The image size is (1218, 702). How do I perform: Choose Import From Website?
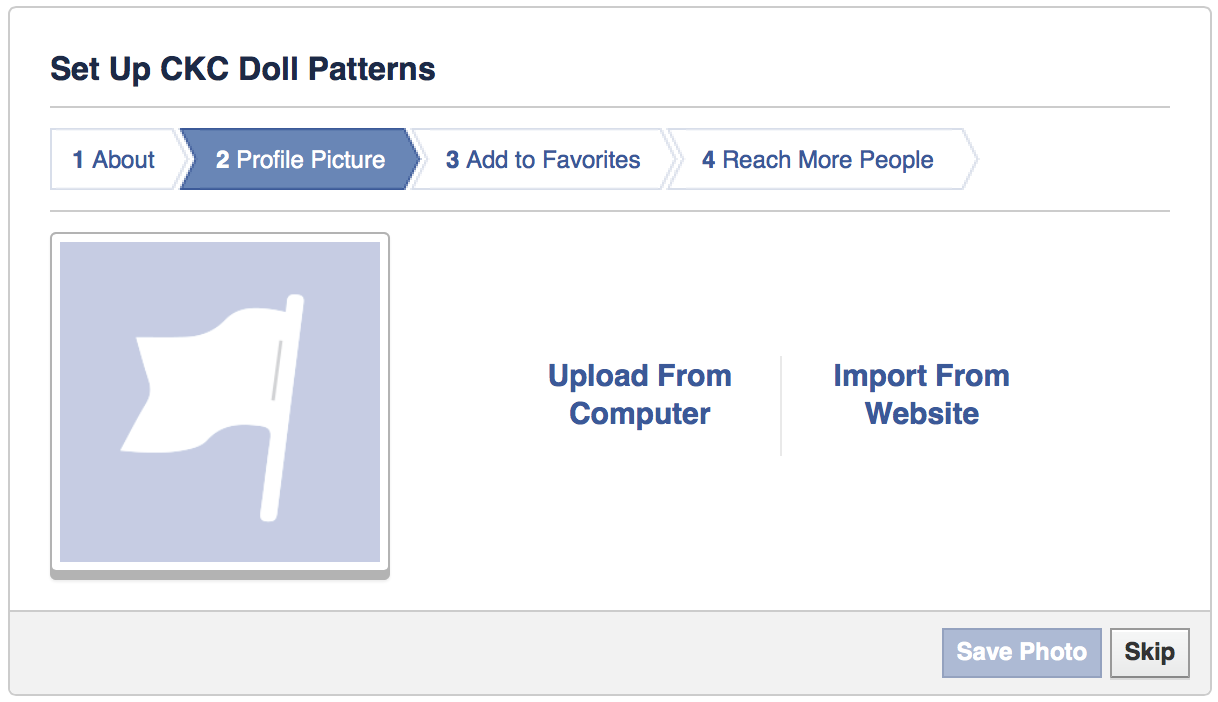click(921, 395)
